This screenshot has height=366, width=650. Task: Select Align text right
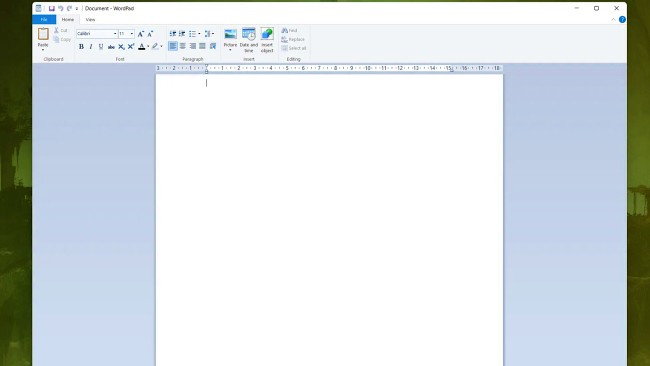click(193, 46)
